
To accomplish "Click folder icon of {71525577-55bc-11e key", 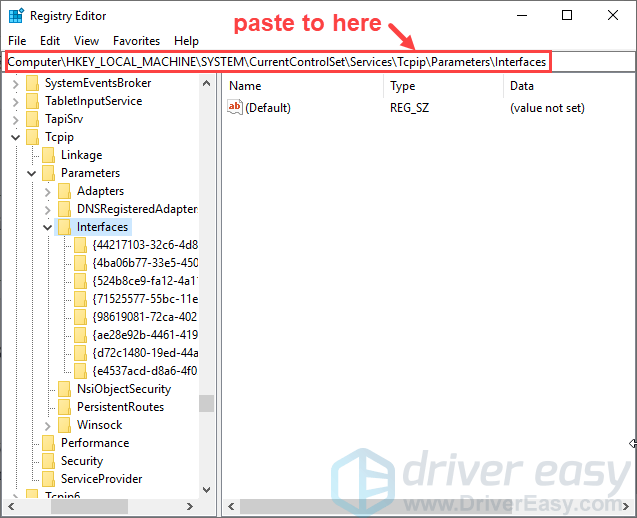I will coord(80,299).
